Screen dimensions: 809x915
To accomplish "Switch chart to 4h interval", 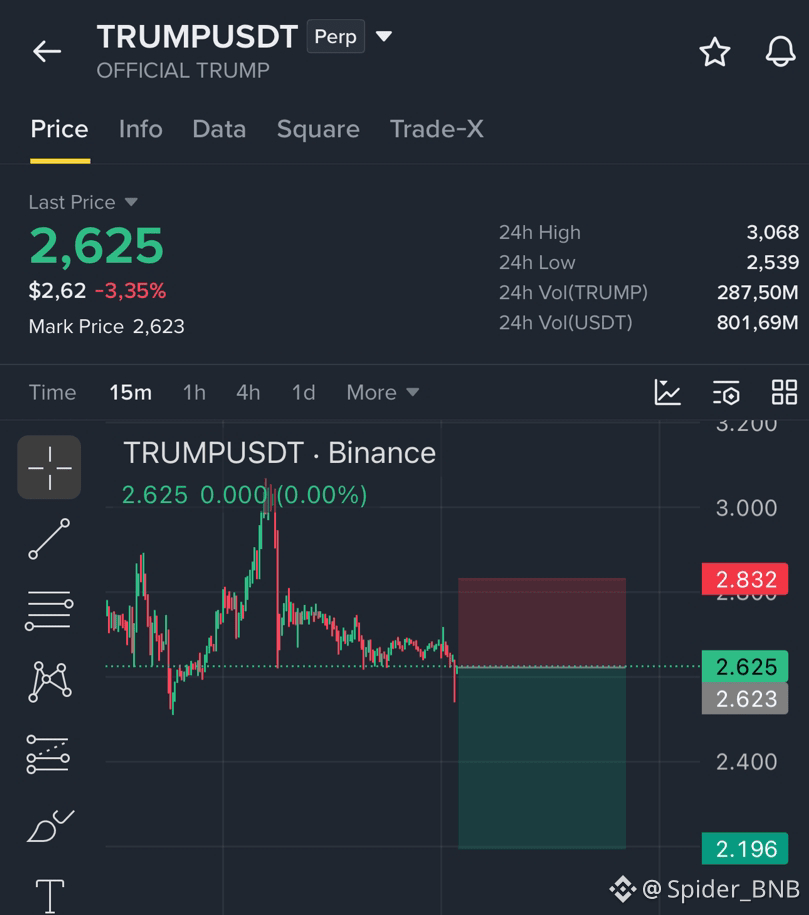I will click(248, 392).
